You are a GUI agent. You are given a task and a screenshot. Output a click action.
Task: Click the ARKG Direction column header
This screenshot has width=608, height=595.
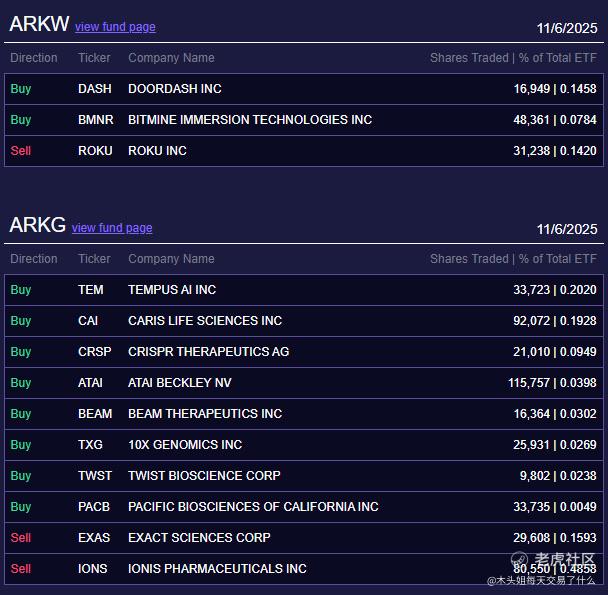(x=34, y=259)
